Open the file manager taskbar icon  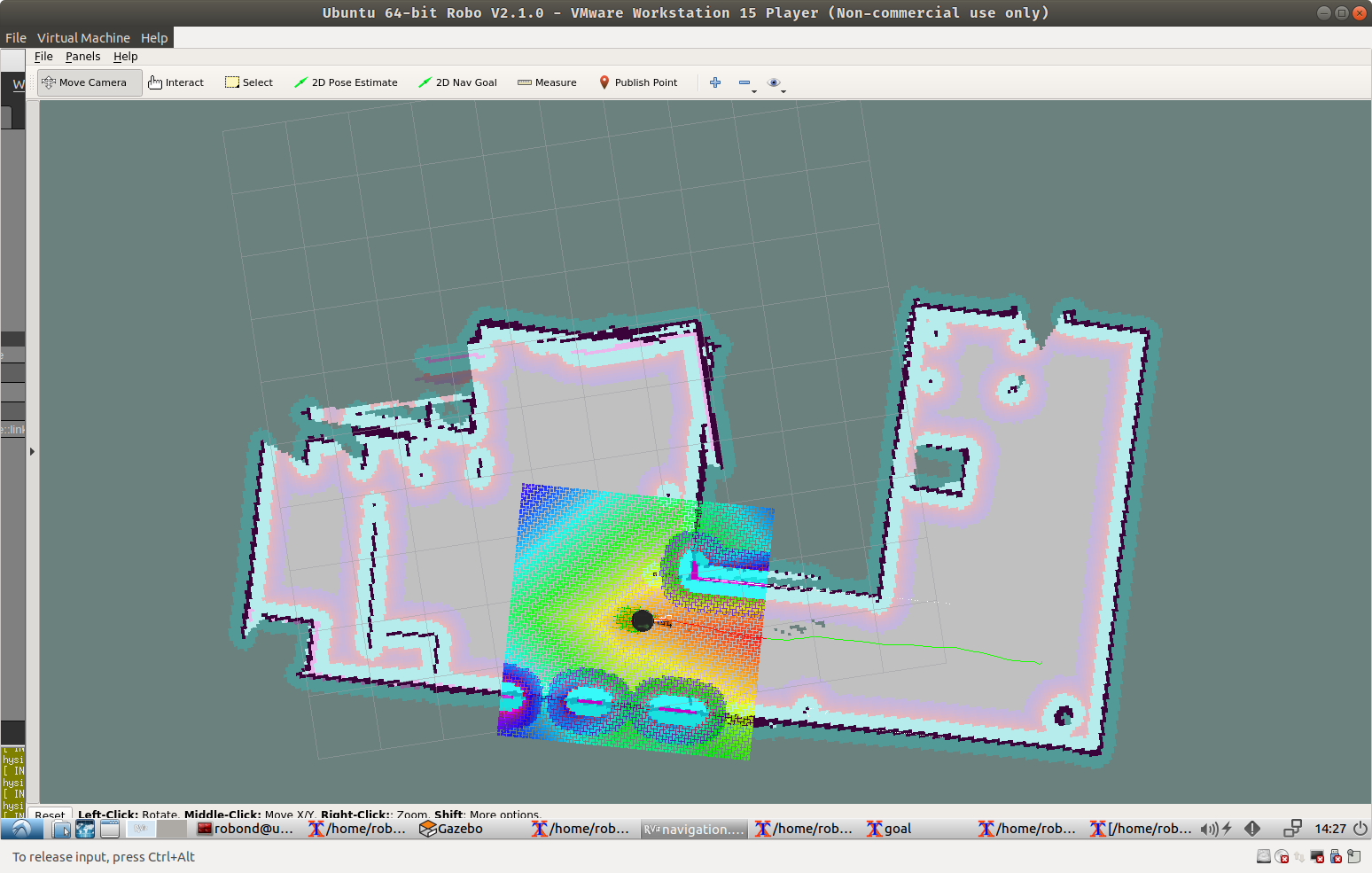pyautogui.click(x=61, y=829)
